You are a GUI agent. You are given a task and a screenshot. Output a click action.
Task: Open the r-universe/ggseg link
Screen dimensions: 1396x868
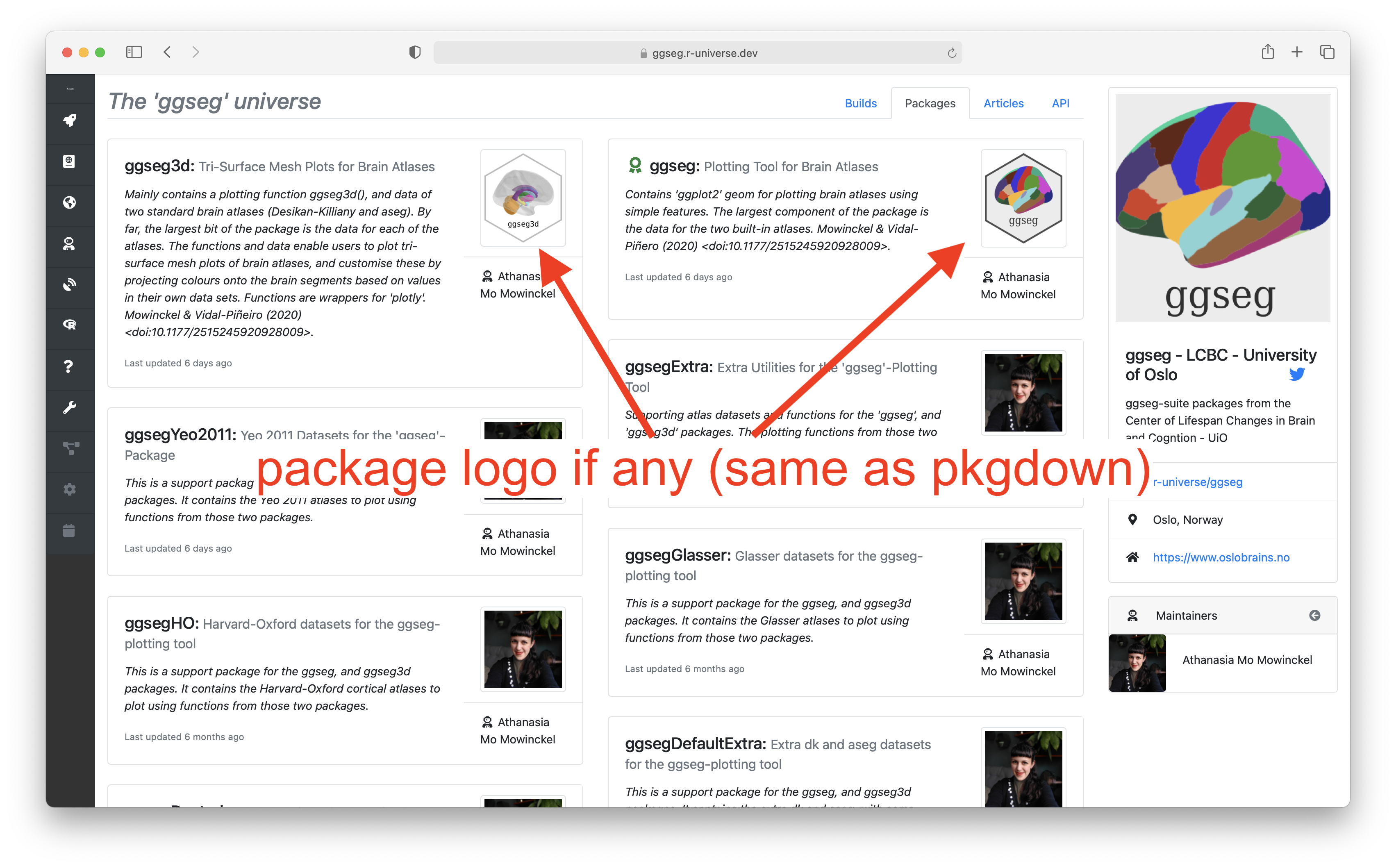pyautogui.click(x=1197, y=482)
